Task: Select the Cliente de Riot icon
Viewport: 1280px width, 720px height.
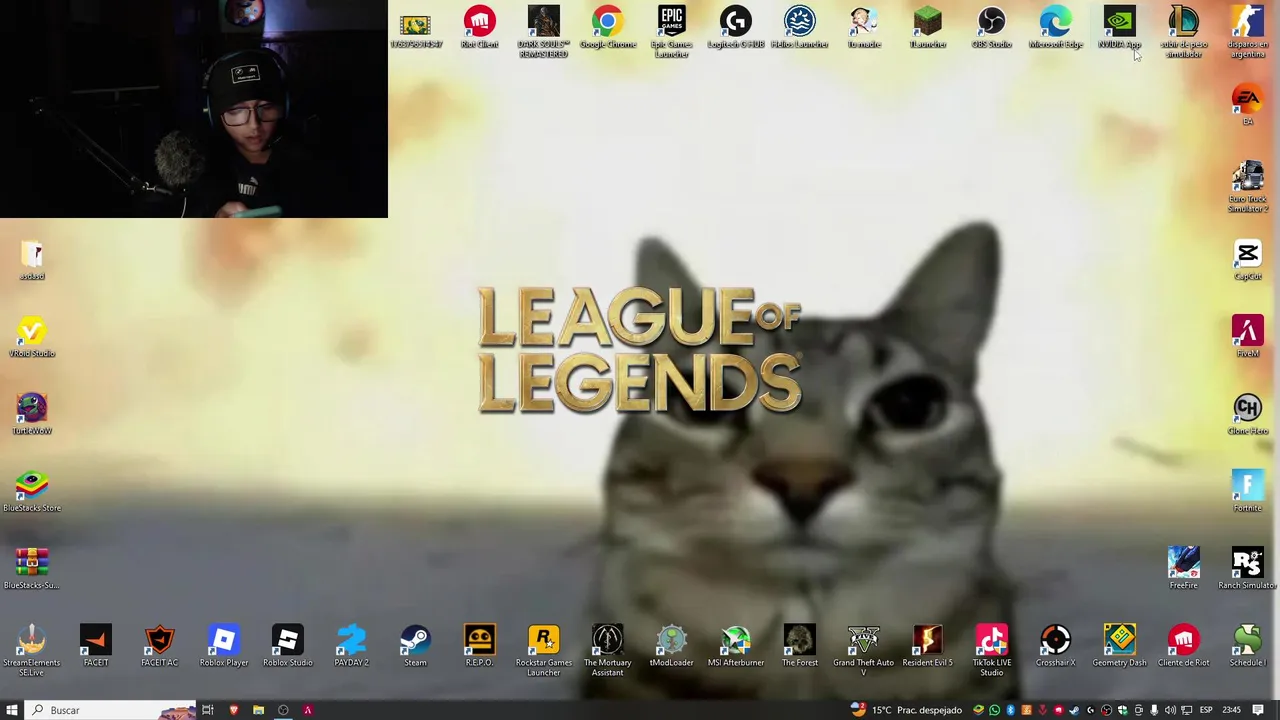Action: tap(1183, 644)
